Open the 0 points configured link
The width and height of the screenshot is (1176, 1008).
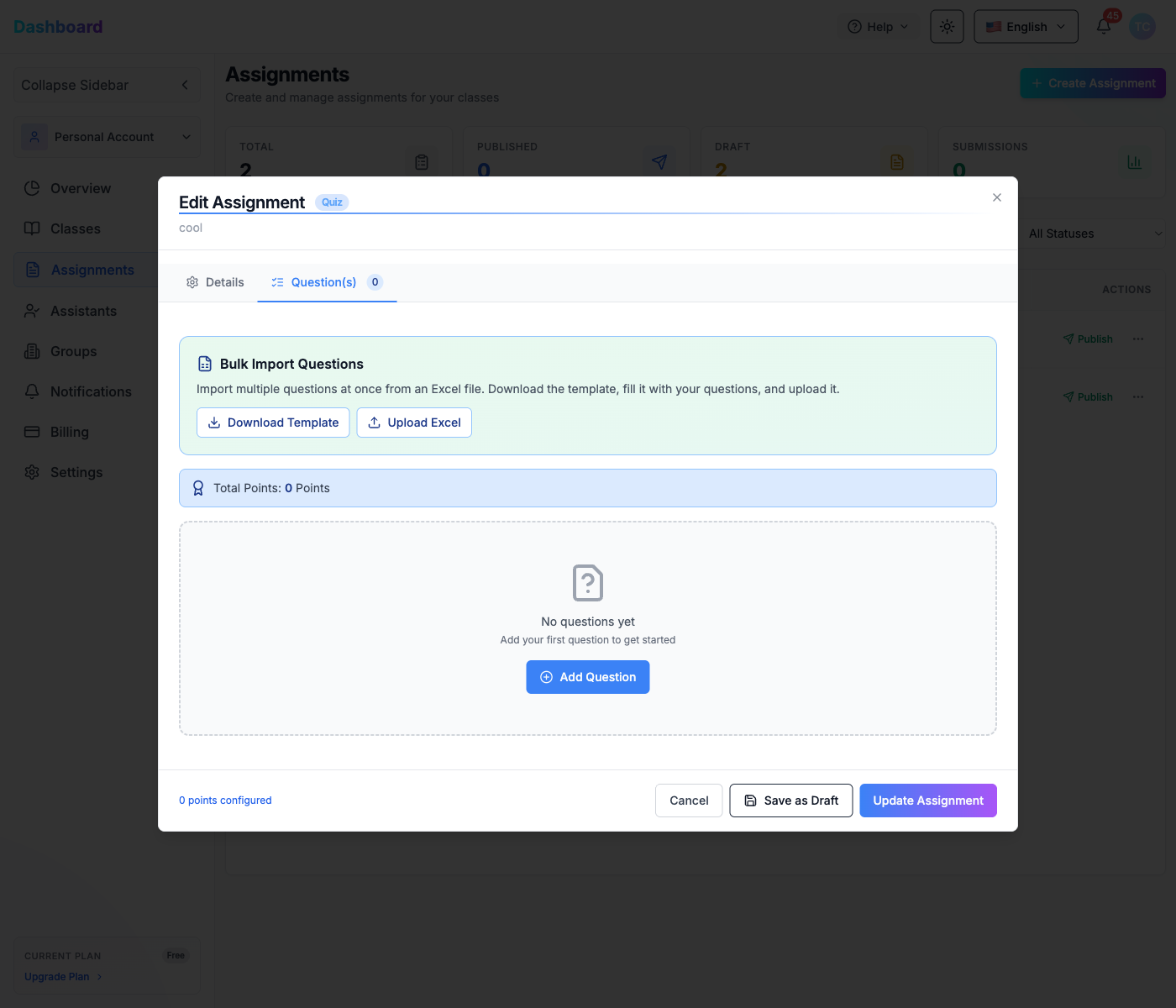pyautogui.click(x=224, y=801)
